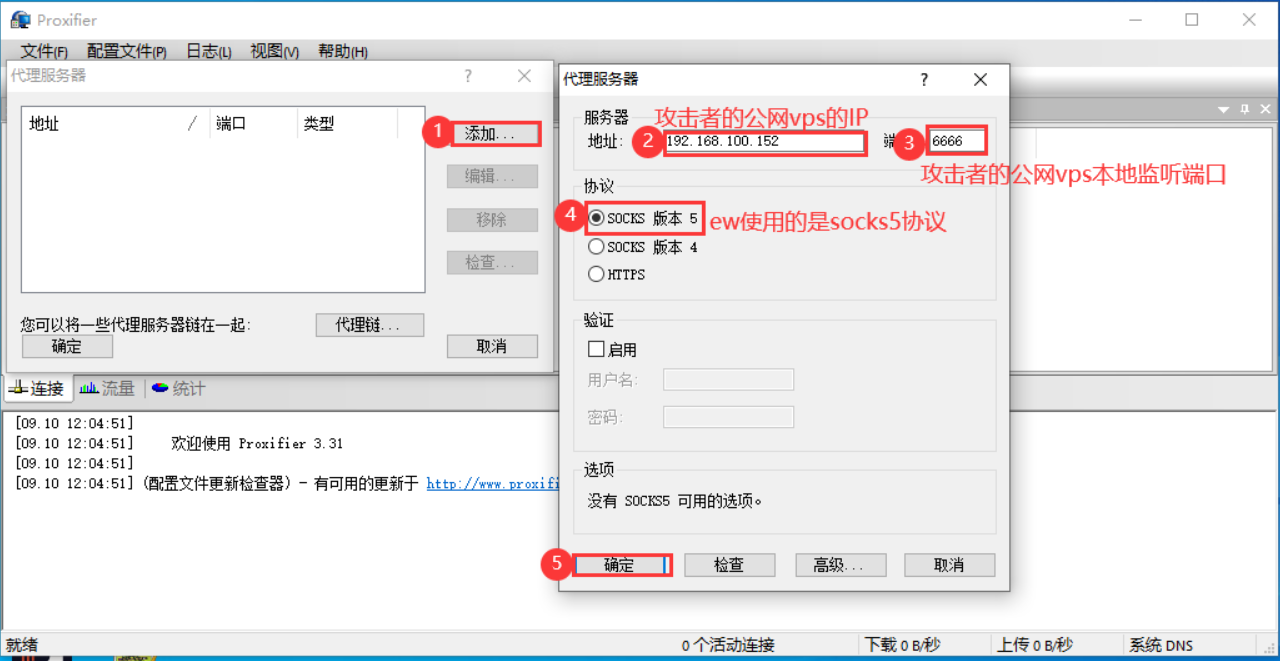Click the pin icon on the right panel
Screen dimensions: 1280x661
pos(1245,109)
